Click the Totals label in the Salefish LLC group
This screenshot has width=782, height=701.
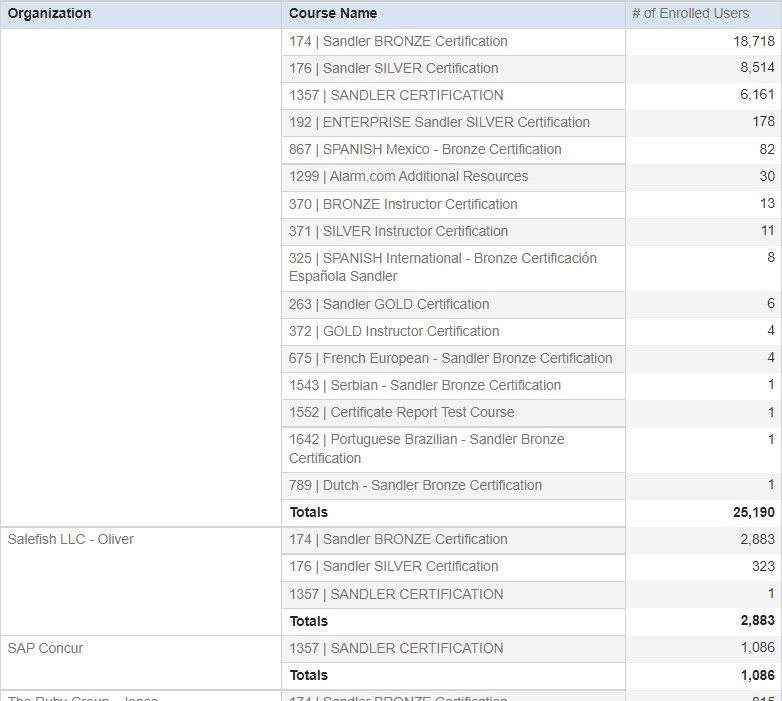tap(309, 621)
